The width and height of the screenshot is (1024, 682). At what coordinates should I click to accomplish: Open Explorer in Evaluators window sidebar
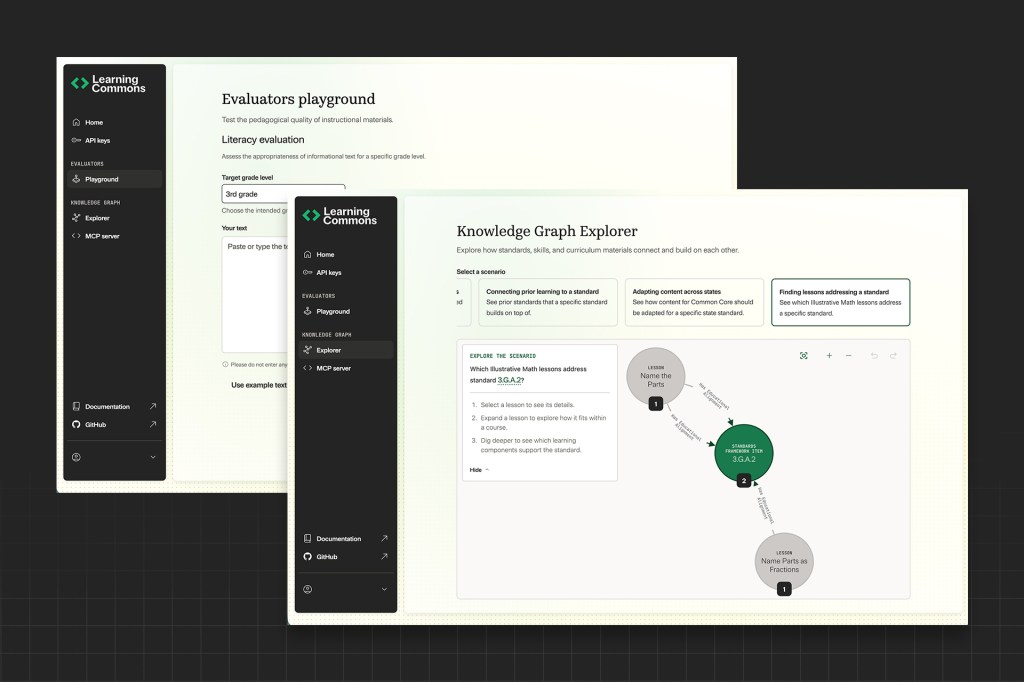point(114,218)
